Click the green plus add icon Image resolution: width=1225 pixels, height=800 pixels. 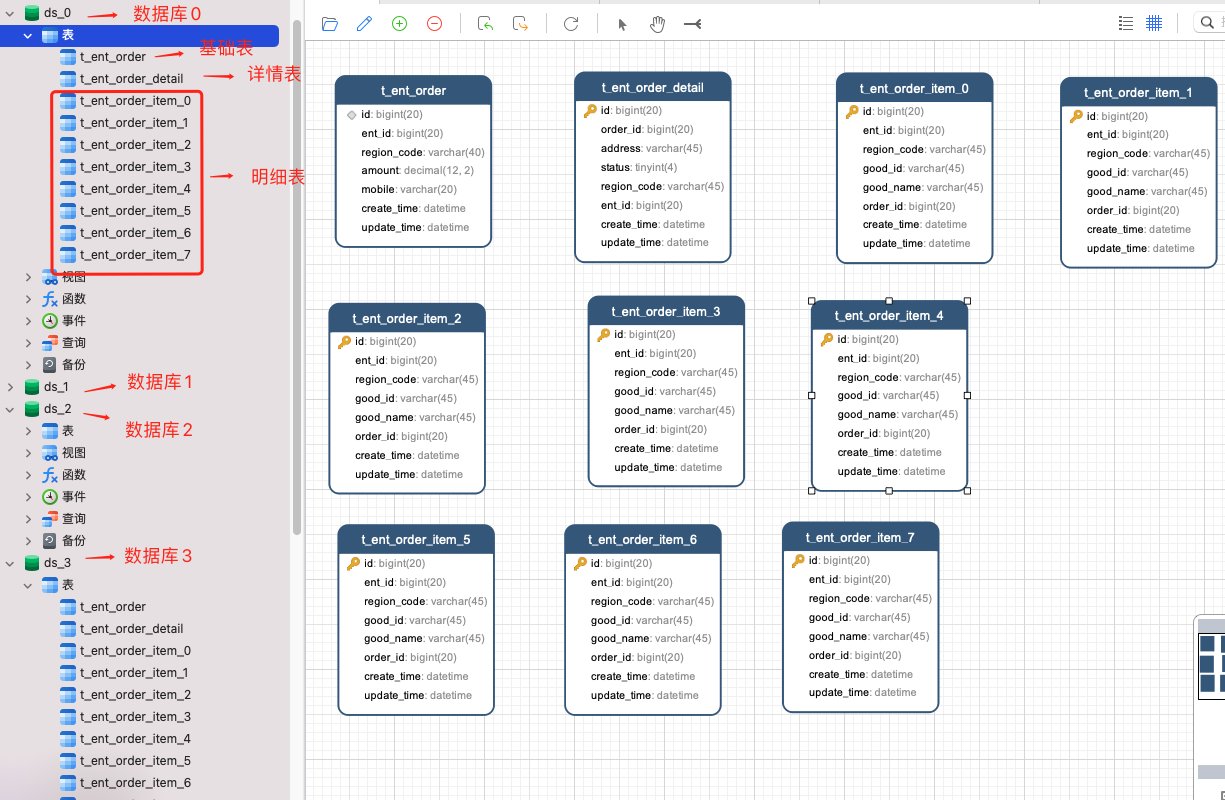point(399,24)
